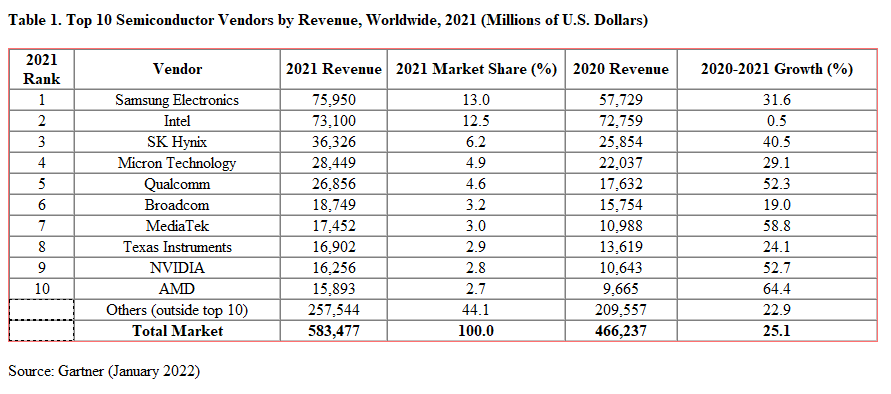891x394 pixels.
Task: Select the 'MediaTek' vendor cell
Action: point(177,226)
